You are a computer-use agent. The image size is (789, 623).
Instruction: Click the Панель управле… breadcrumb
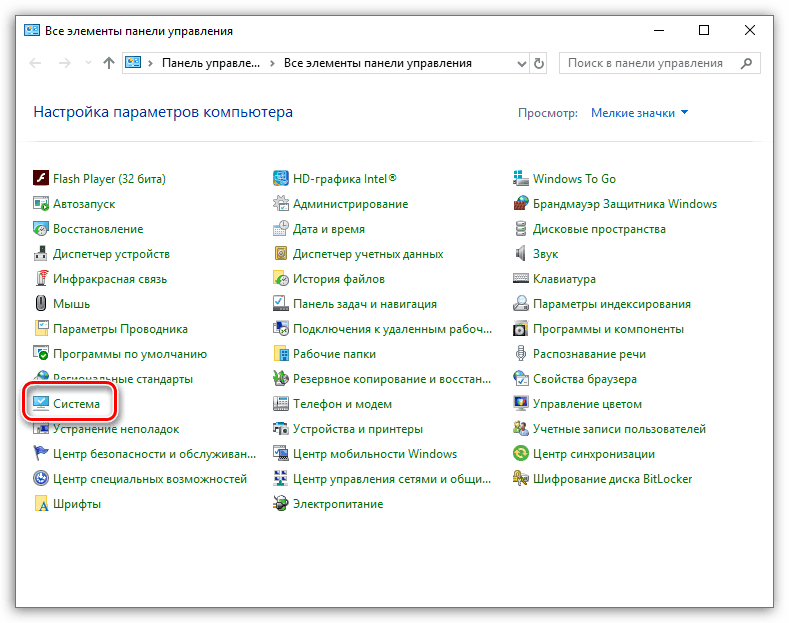pyautogui.click(x=211, y=63)
